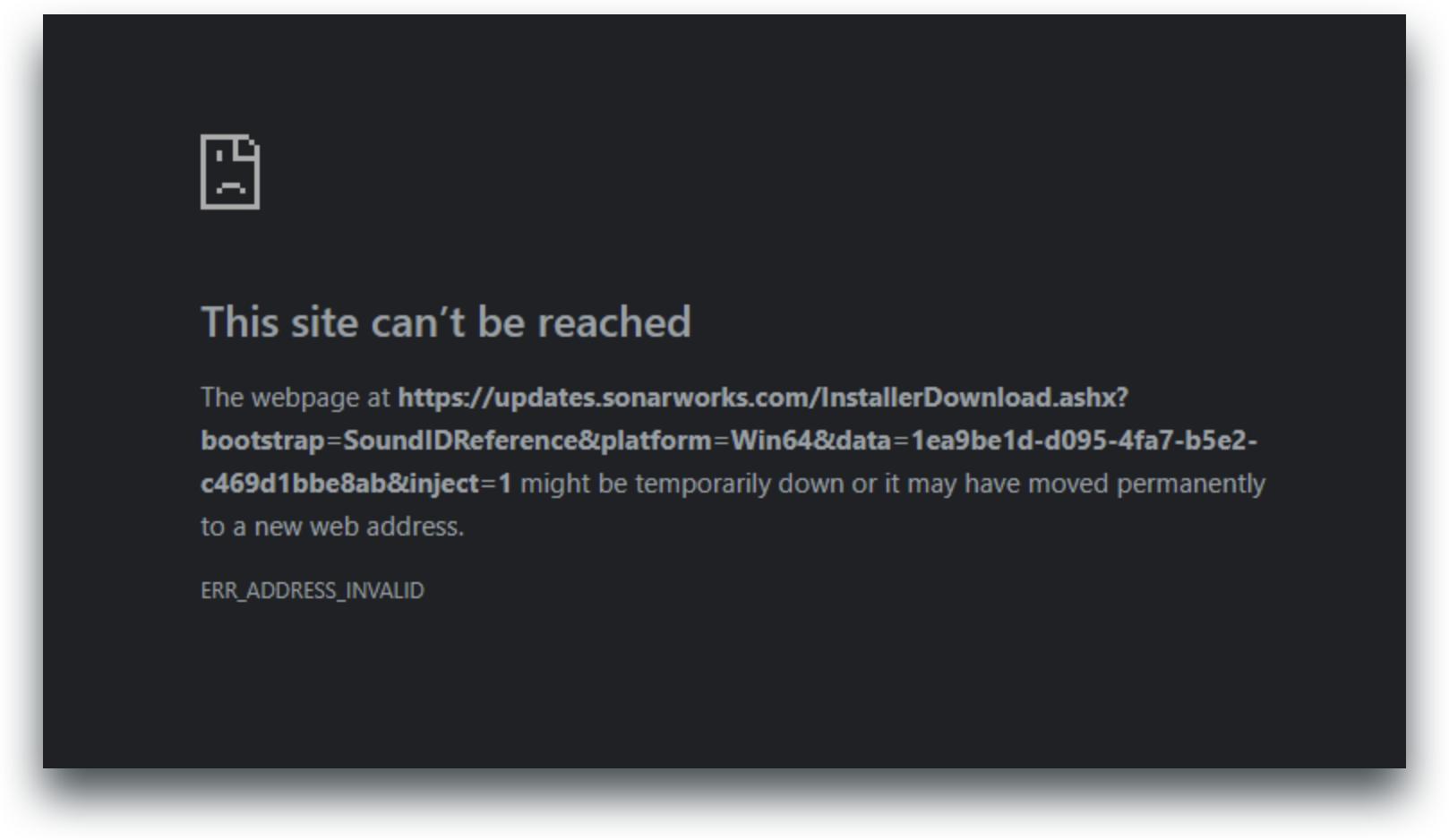This screenshot has width=1449, height=840.
Task: Select the "This site can't be reached" heading
Action: pyautogui.click(x=446, y=321)
